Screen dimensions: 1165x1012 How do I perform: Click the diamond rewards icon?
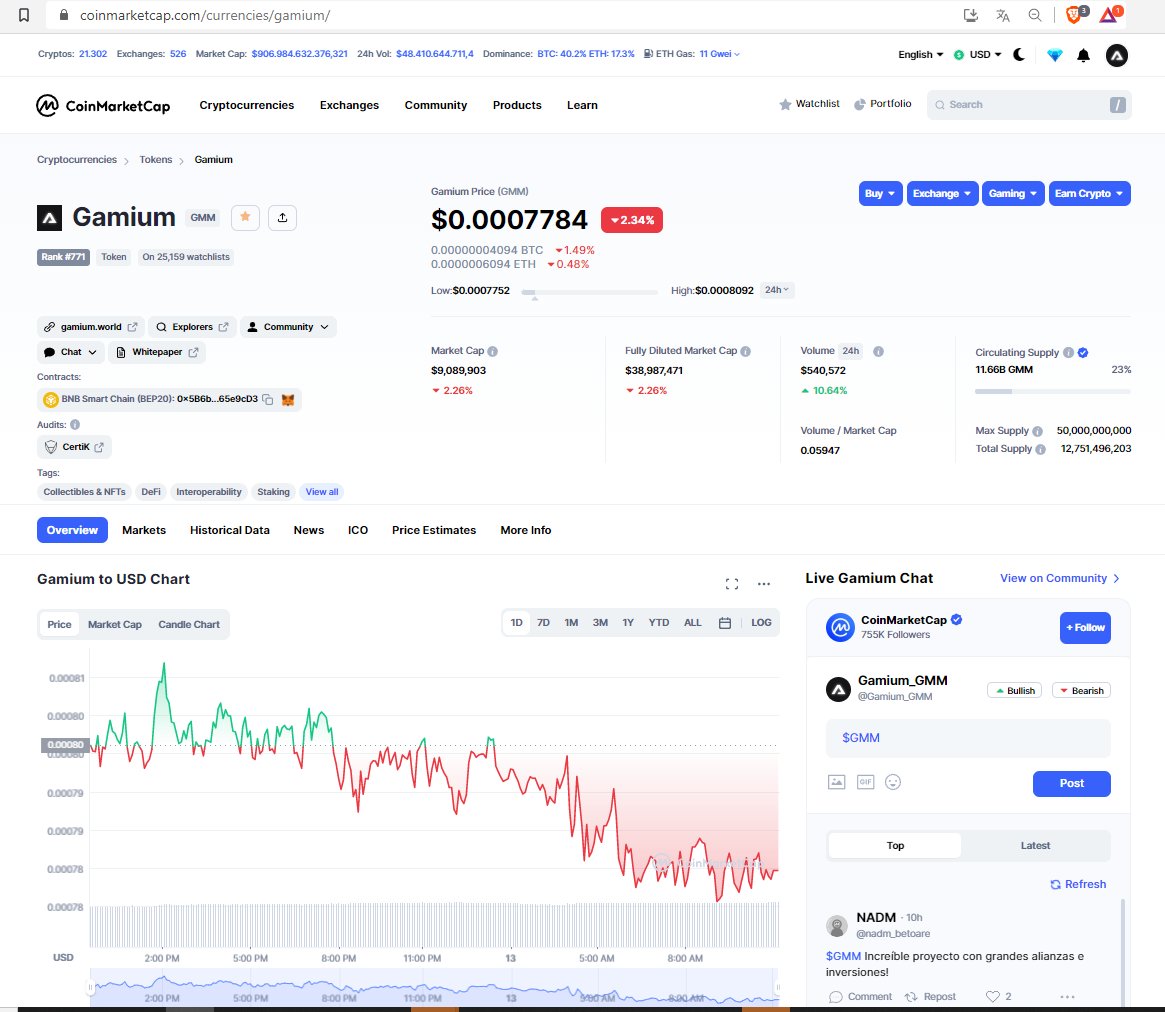[1054, 55]
